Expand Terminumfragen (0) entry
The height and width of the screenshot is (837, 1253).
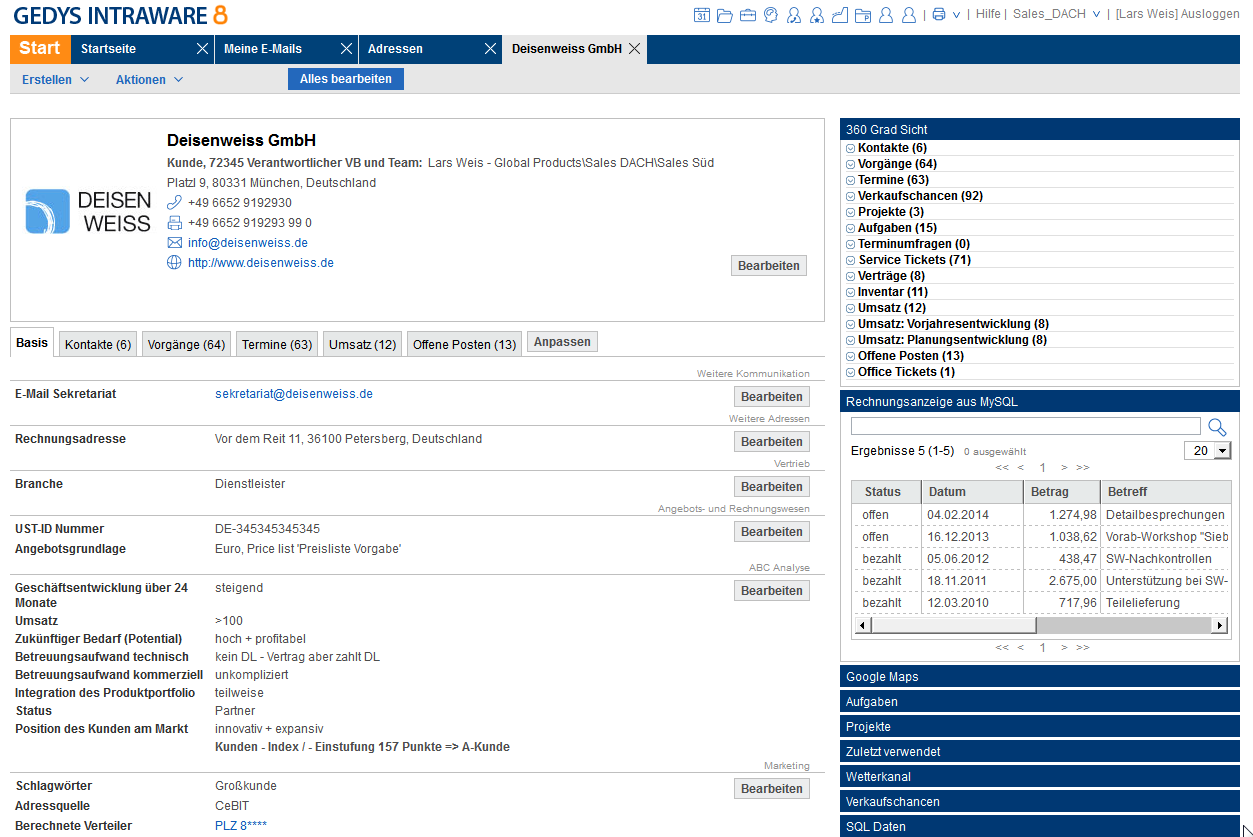851,244
